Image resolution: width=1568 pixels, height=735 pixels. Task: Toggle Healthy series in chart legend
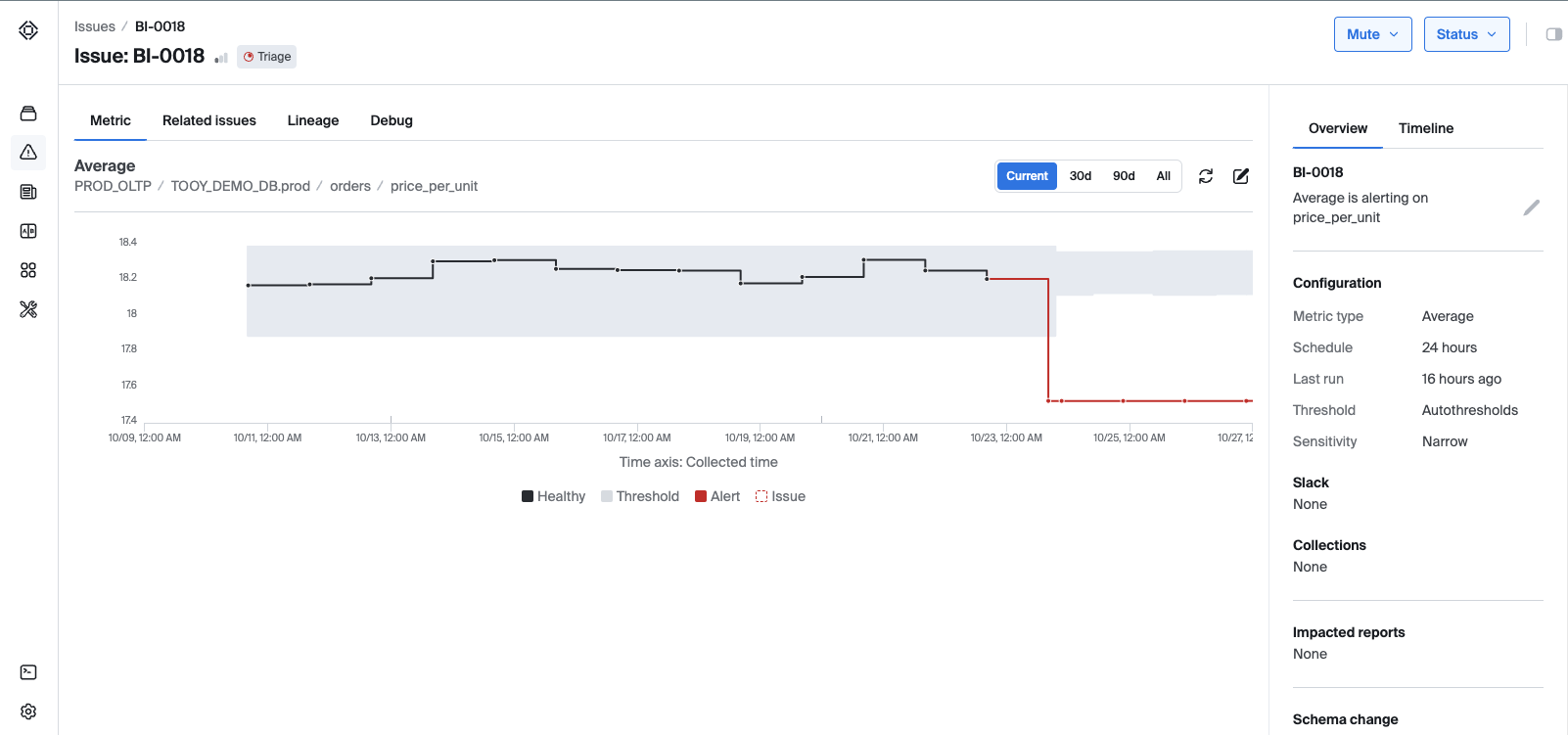point(554,496)
